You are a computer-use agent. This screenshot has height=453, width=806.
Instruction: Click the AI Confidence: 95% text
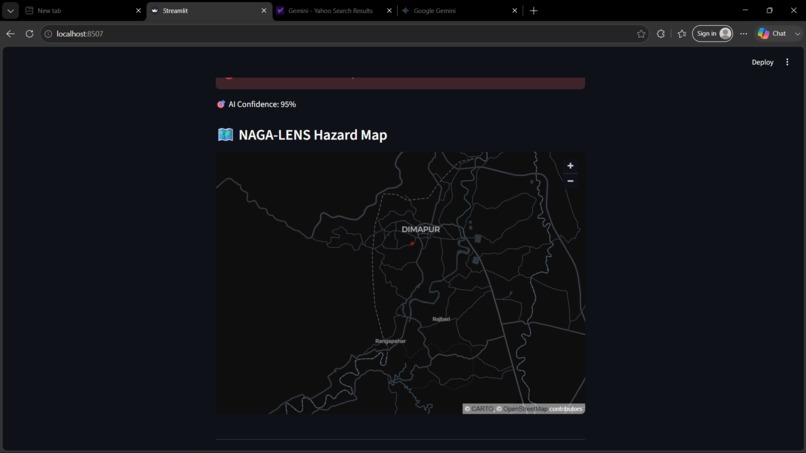(x=262, y=104)
